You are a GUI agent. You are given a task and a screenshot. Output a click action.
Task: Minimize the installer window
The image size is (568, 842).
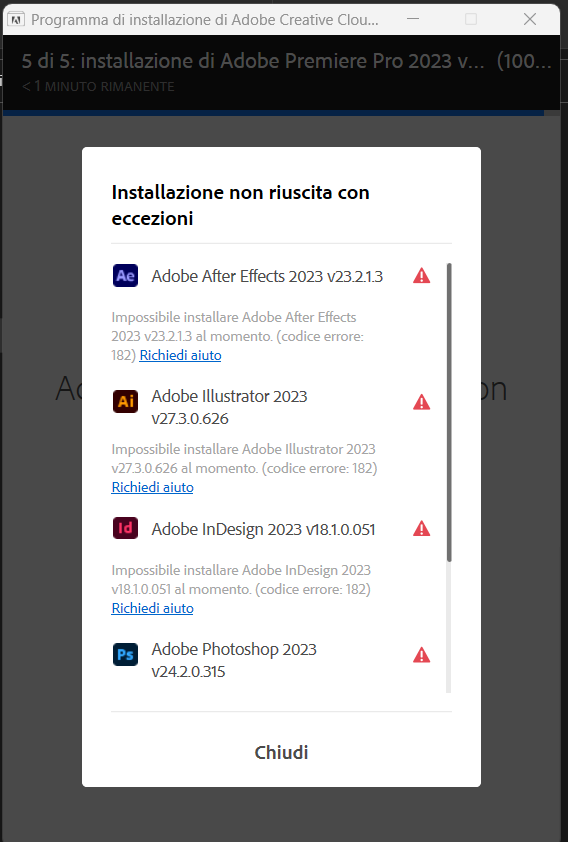click(x=413, y=19)
